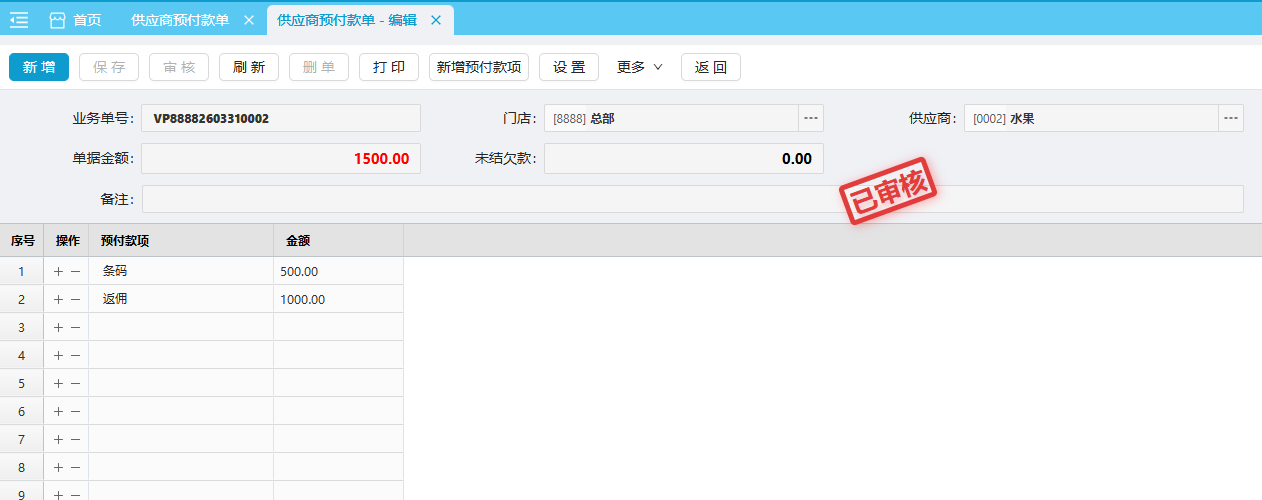
Task: Click into the 备注 input field
Action: [x=692, y=199]
